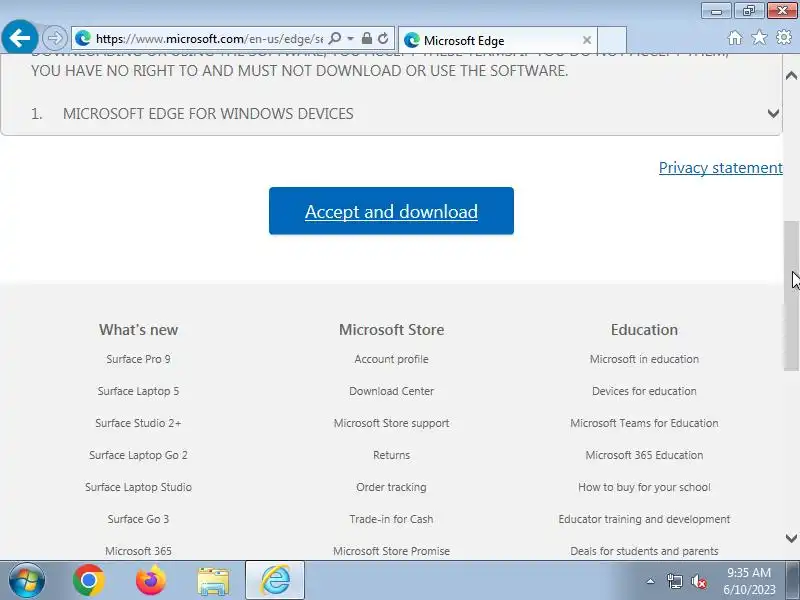Viewport: 800px width, 600px height.
Task: Open Surface Go 3 link
Action: 138,519
